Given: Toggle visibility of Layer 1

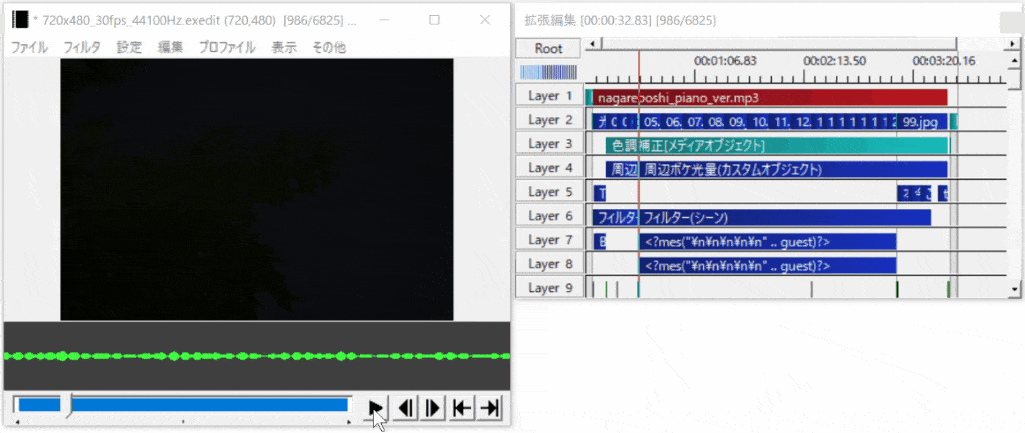Looking at the screenshot, I should pyautogui.click(x=549, y=96).
